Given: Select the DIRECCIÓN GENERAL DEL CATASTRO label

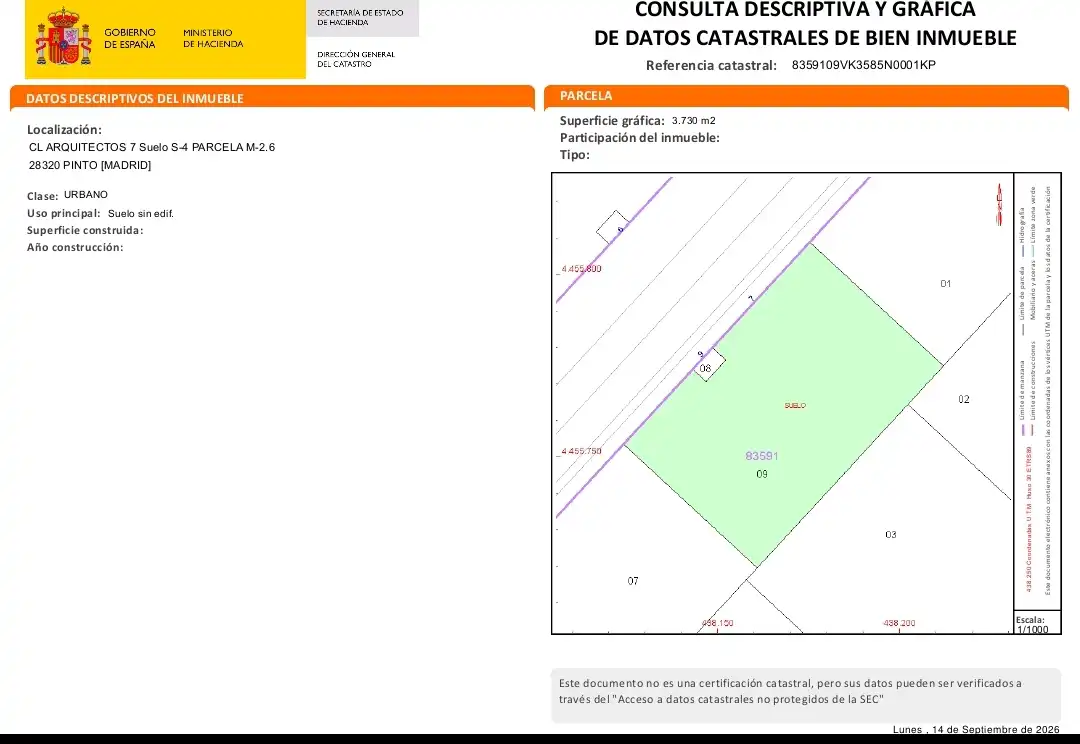Looking at the screenshot, I should tap(356, 59).
